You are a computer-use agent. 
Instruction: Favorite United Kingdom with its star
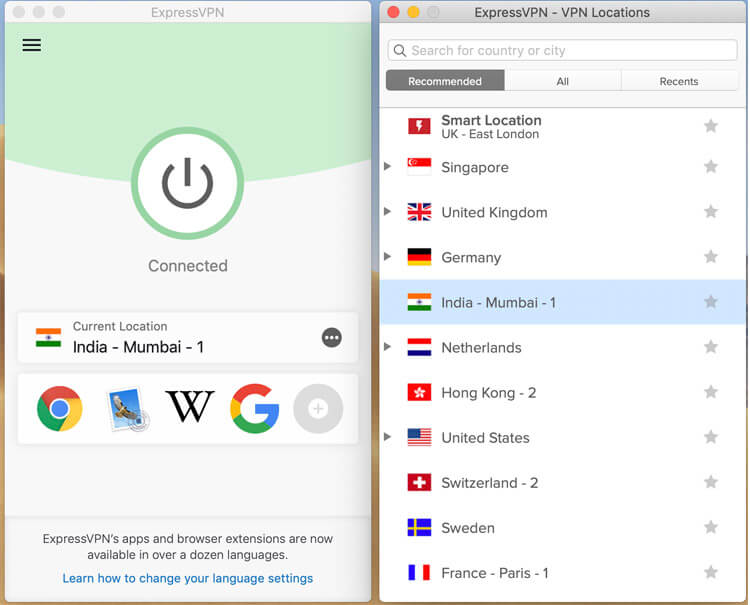pyautogui.click(x=711, y=211)
